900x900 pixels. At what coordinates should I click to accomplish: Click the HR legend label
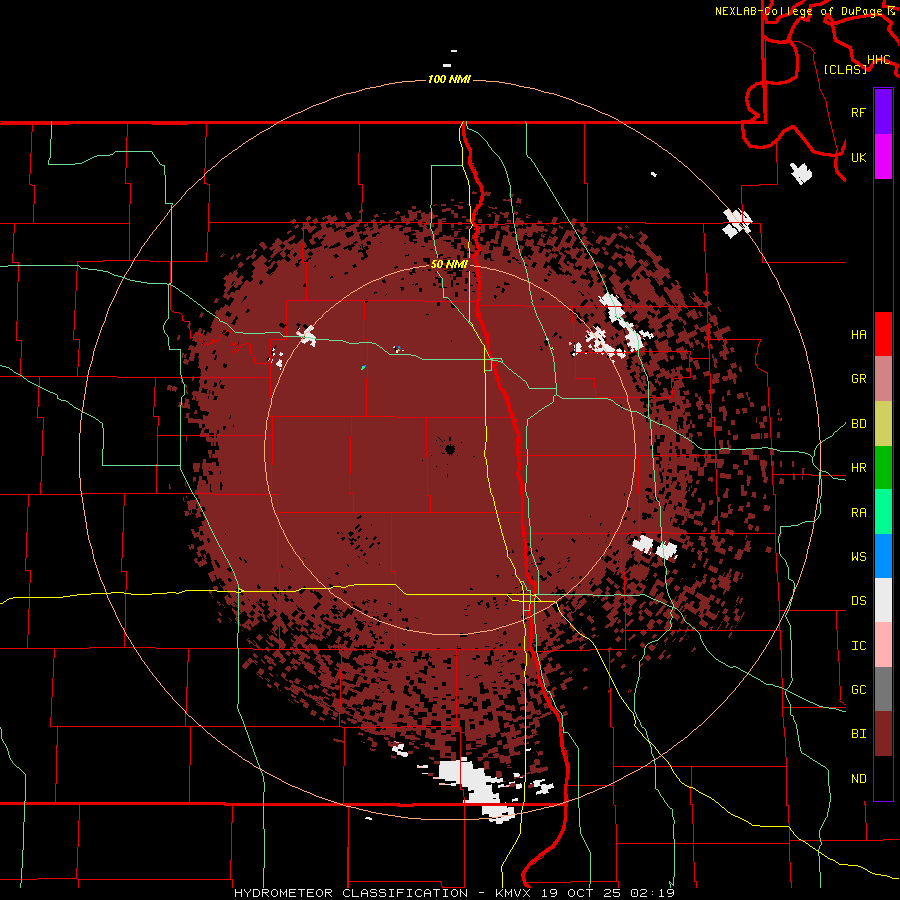point(858,468)
